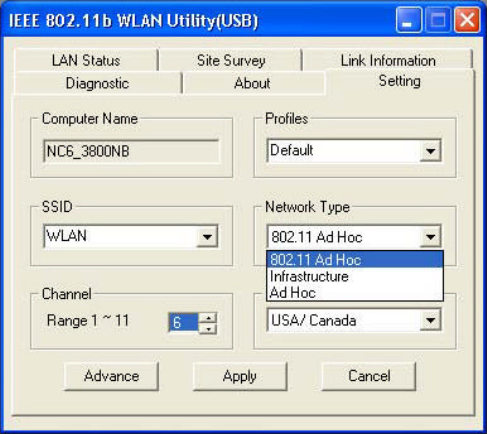Maximize the WLAN Utility window
This screenshot has height=434, width=487.
438,20
